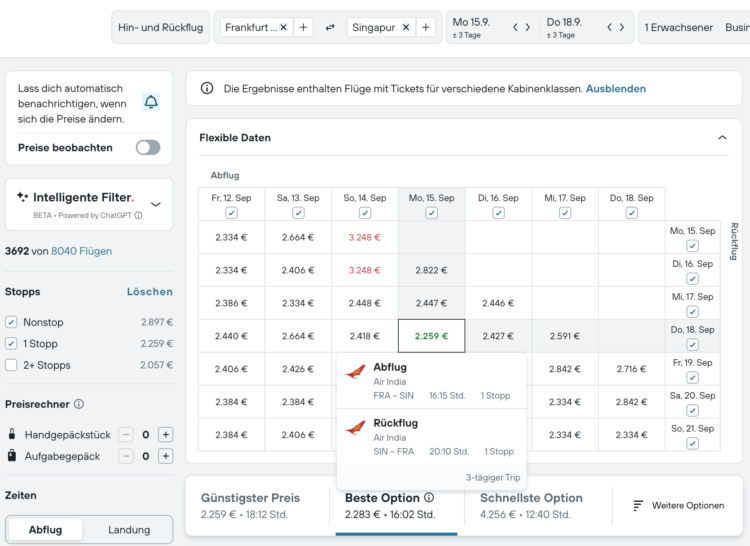Switch to Schnellste Option tab
This screenshot has width=750, height=546.
click(x=531, y=505)
